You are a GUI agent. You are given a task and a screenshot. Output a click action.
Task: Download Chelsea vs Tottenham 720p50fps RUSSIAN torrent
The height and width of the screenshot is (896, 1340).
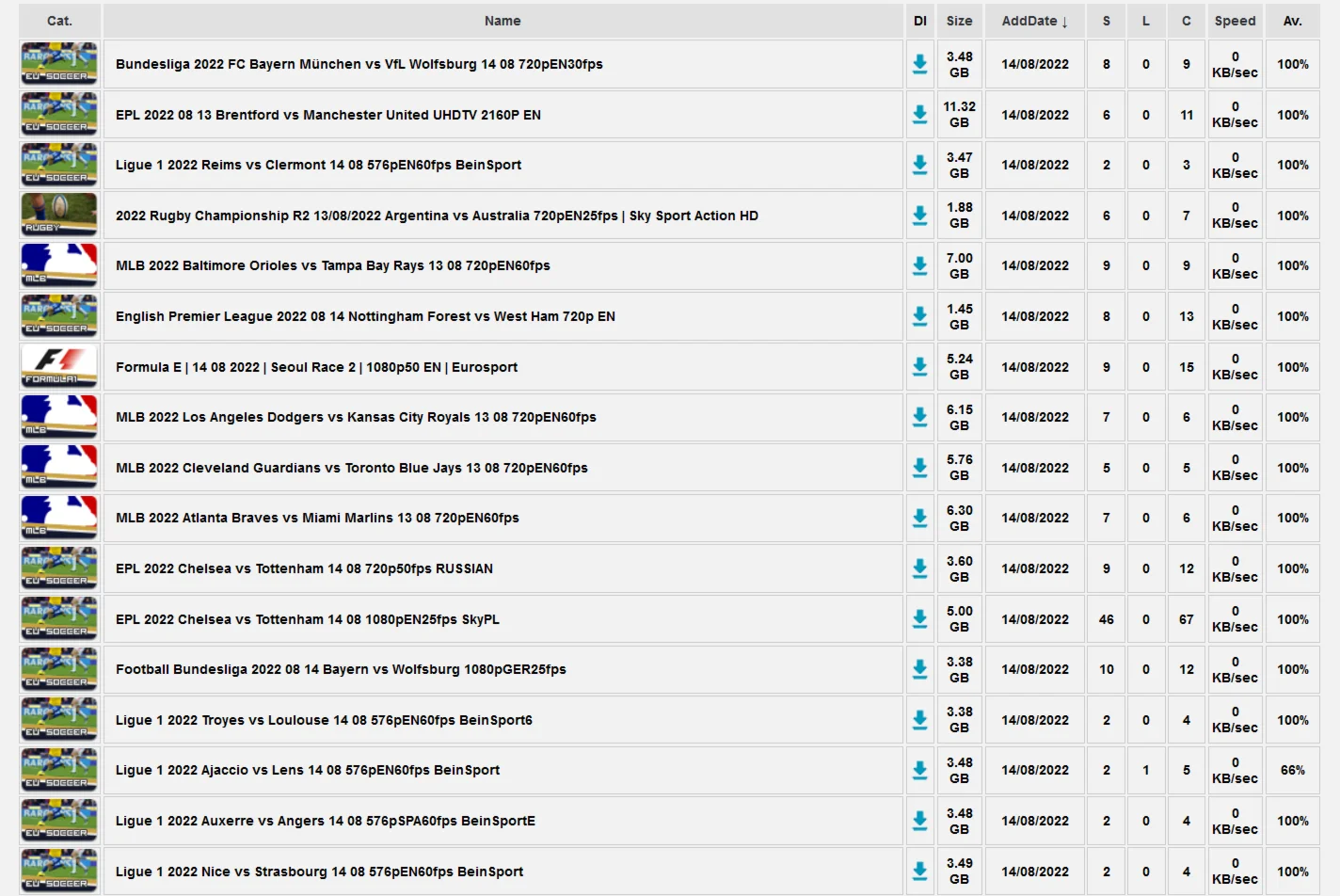point(919,568)
